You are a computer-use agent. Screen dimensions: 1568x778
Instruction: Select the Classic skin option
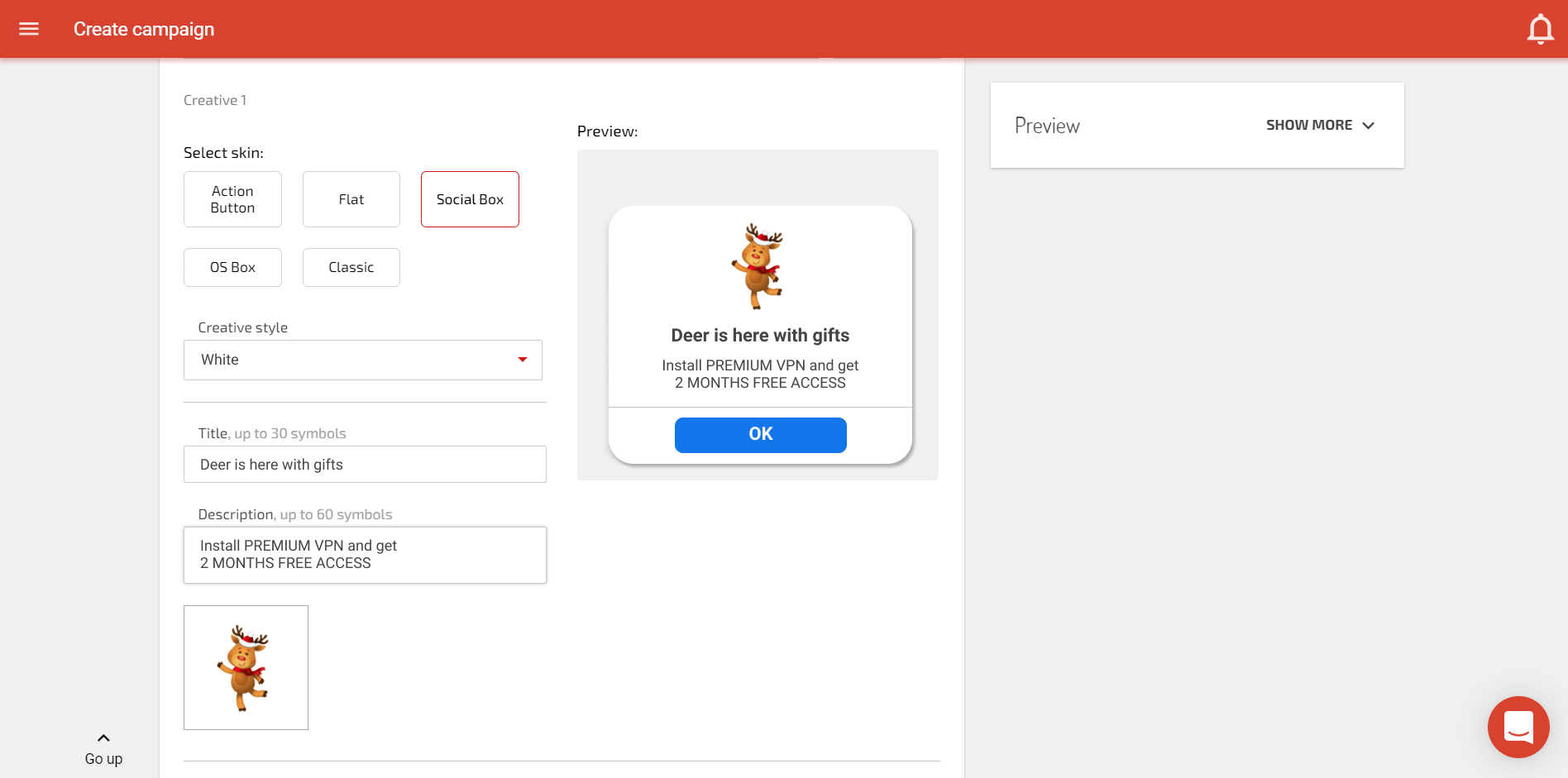pos(351,267)
